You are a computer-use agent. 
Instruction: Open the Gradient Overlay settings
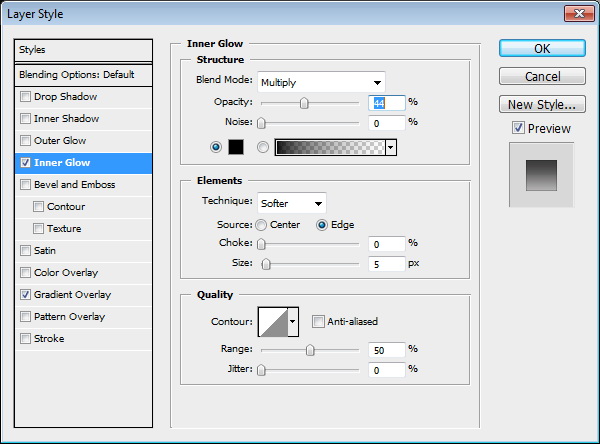tap(72, 295)
